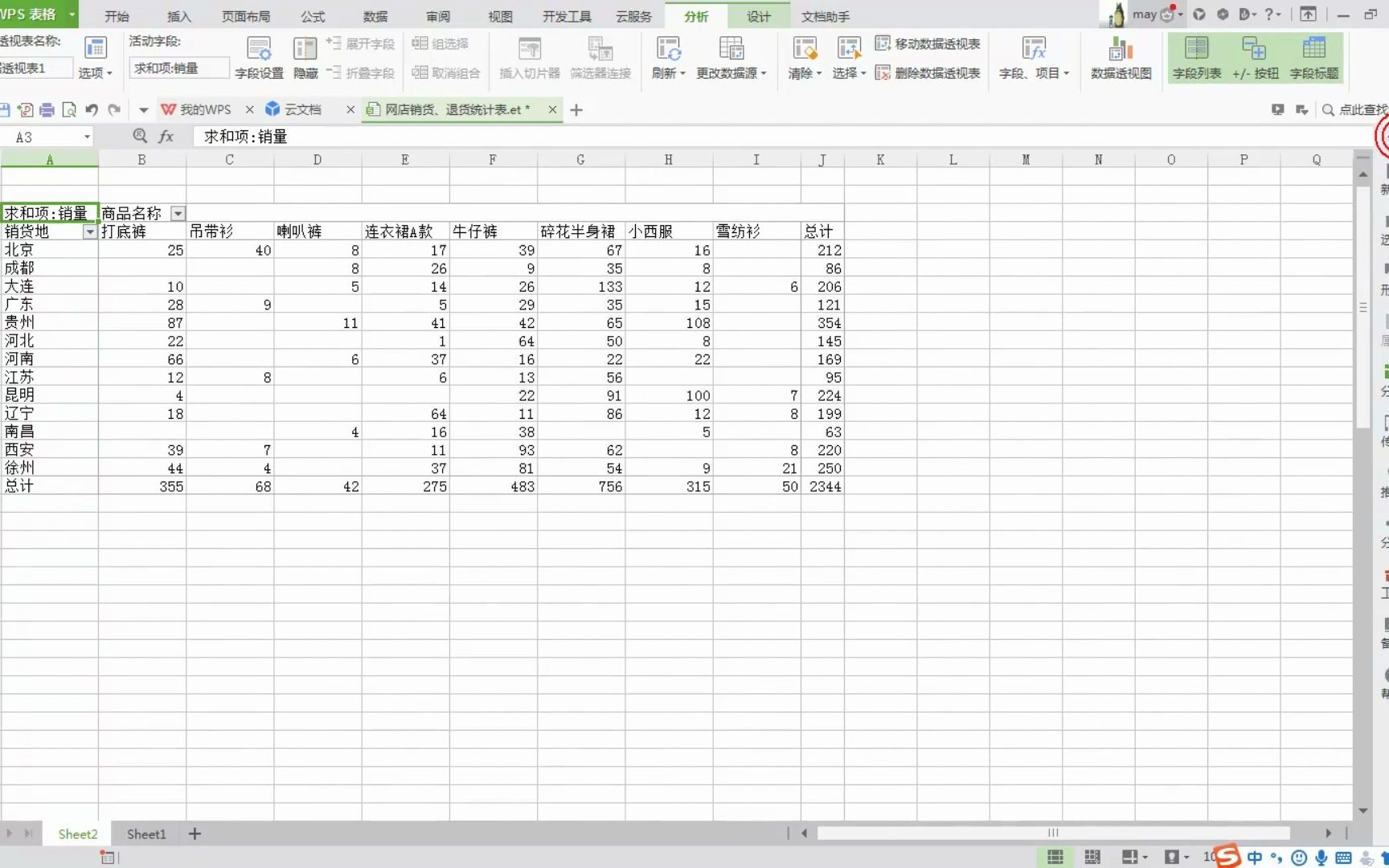Click the 隐藏 button
Screen dimensions: 1389x868
click(305, 57)
